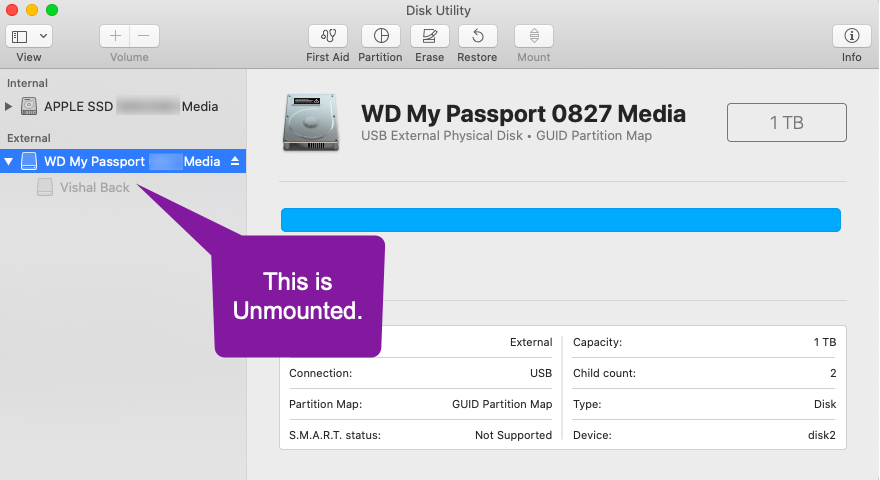This screenshot has width=880, height=480.
Task: Click the APPLE SSD drive icon
Action: pyautogui.click(x=29, y=106)
